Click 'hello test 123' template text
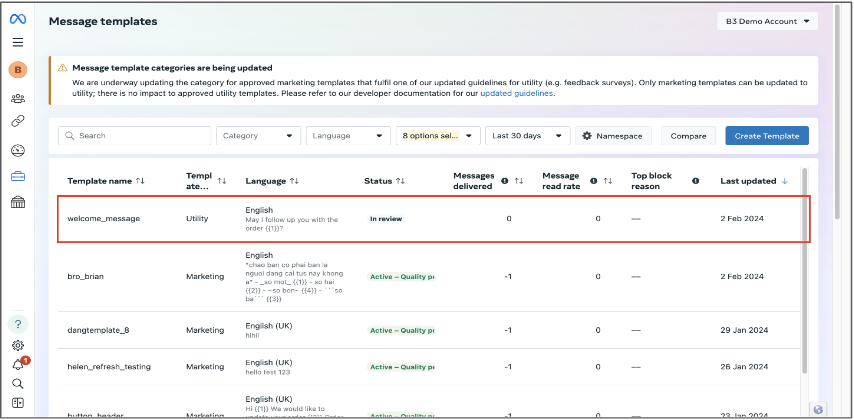This screenshot has height=420, width=854. pos(267,373)
